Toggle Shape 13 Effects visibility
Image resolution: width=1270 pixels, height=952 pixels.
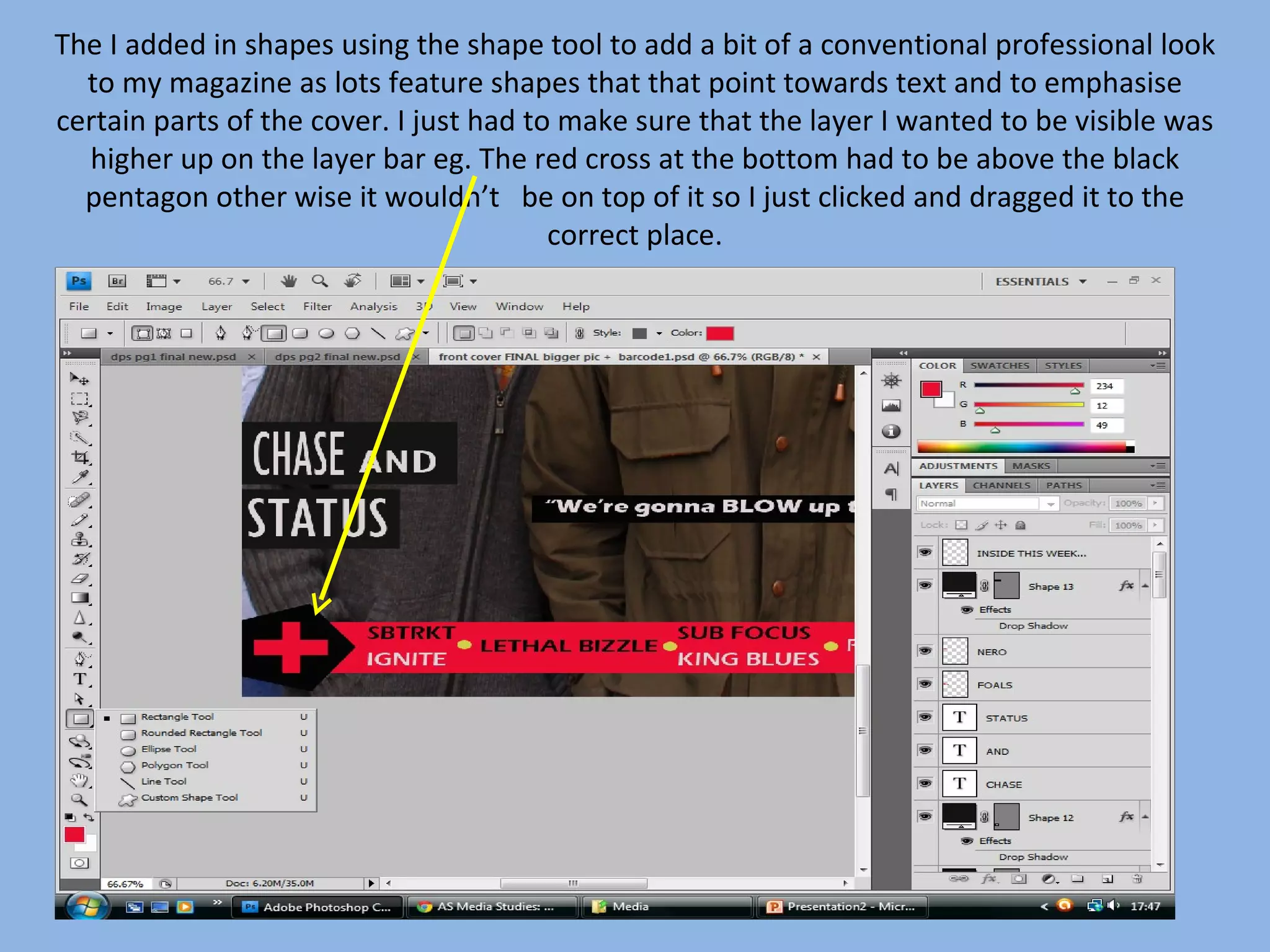pos(967,610)
